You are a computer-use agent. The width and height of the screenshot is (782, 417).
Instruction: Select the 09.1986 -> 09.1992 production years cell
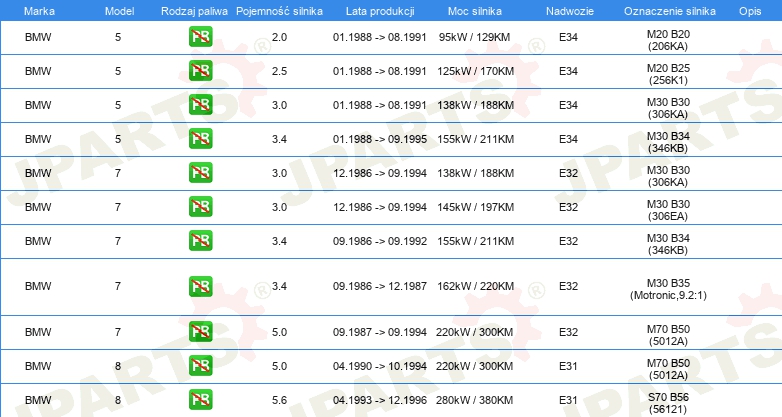tap(380, 241)
